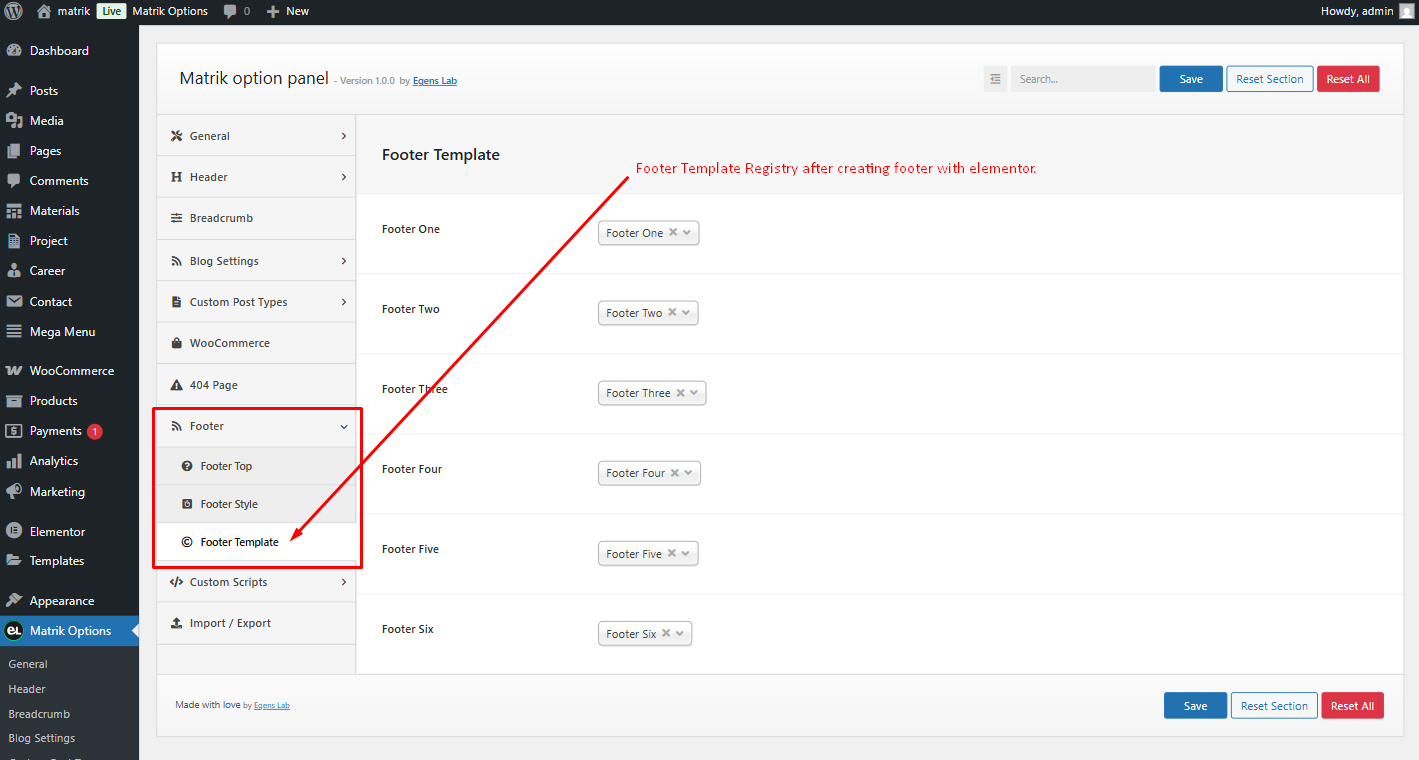Screen dimensions: 1419x760
Task: Click the home icon beside matrik
Action: coord(44,11)
